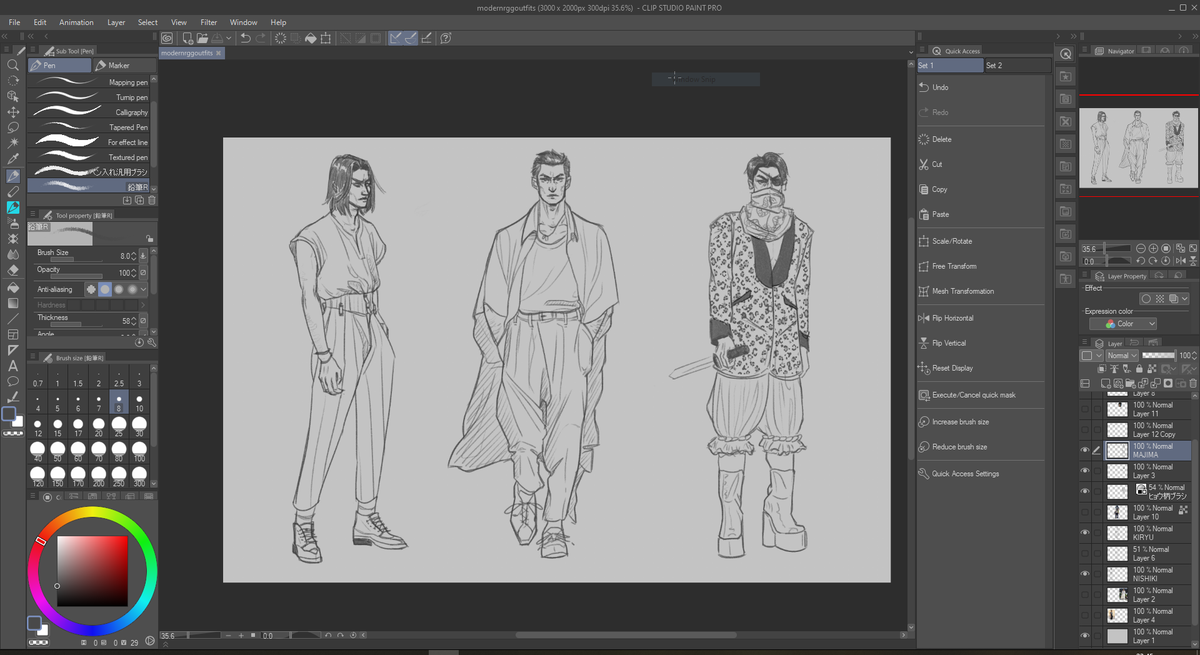Toggle visibility of Layer 11
This screenshot has width=1200, height=655.
coord(1085,409)
